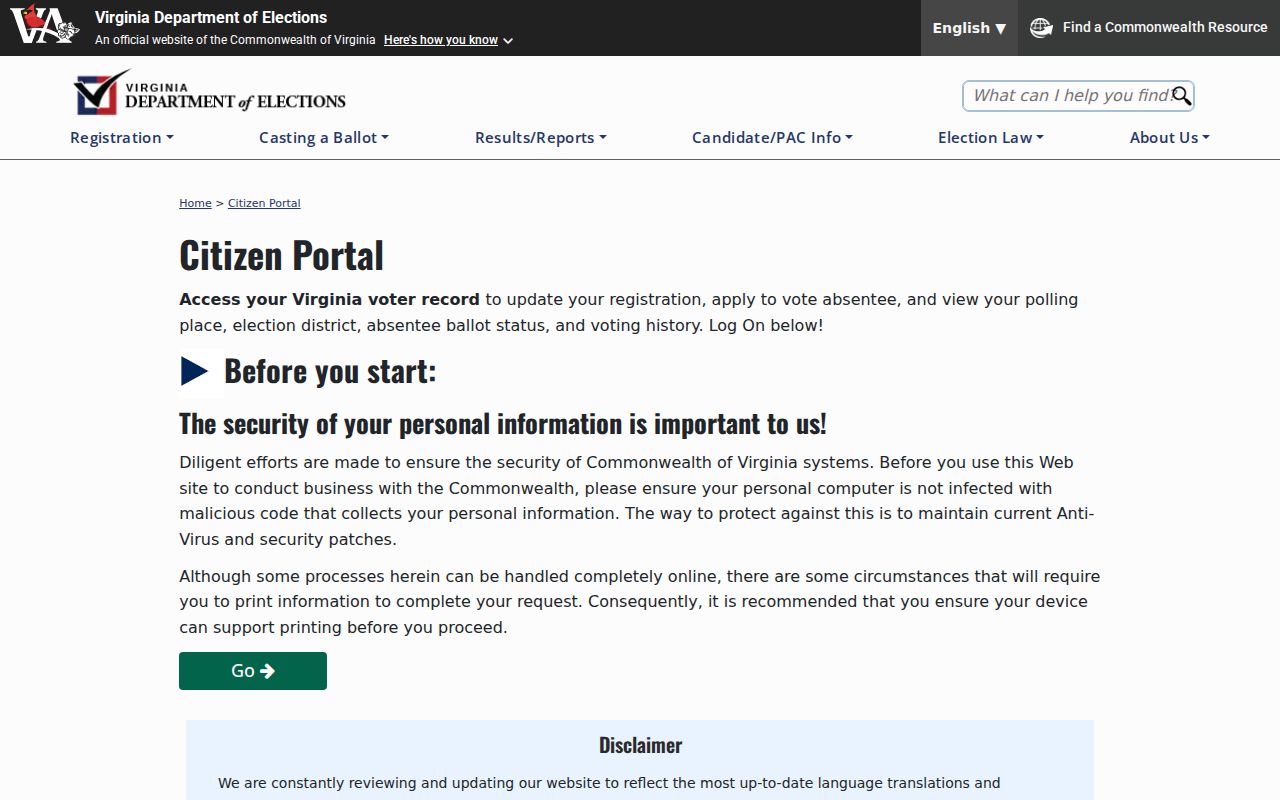
Task: Open the Election Law menu
Action: [x=990, y=138]
